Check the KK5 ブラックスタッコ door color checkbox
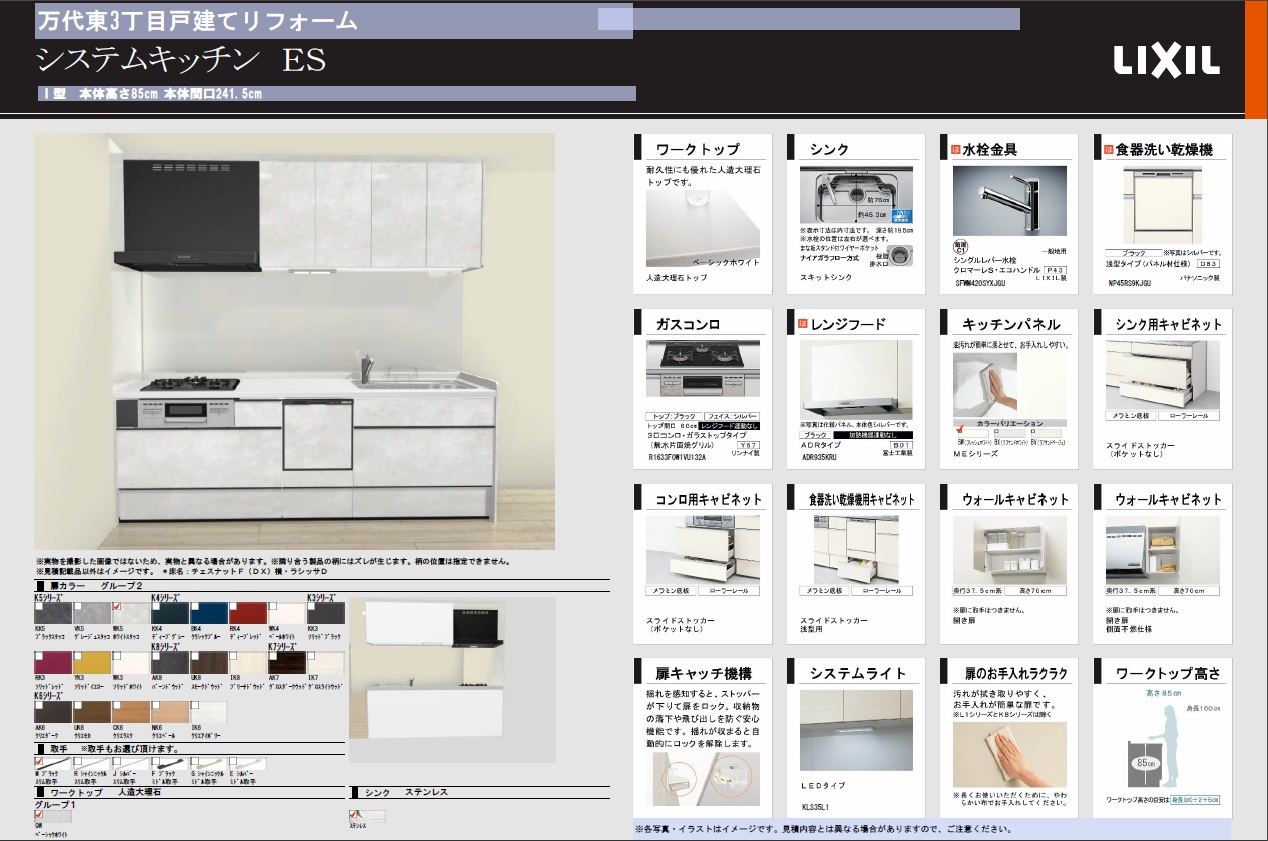Image resolution: width=1268 pixels, height=841 pixels. point(39,606)
